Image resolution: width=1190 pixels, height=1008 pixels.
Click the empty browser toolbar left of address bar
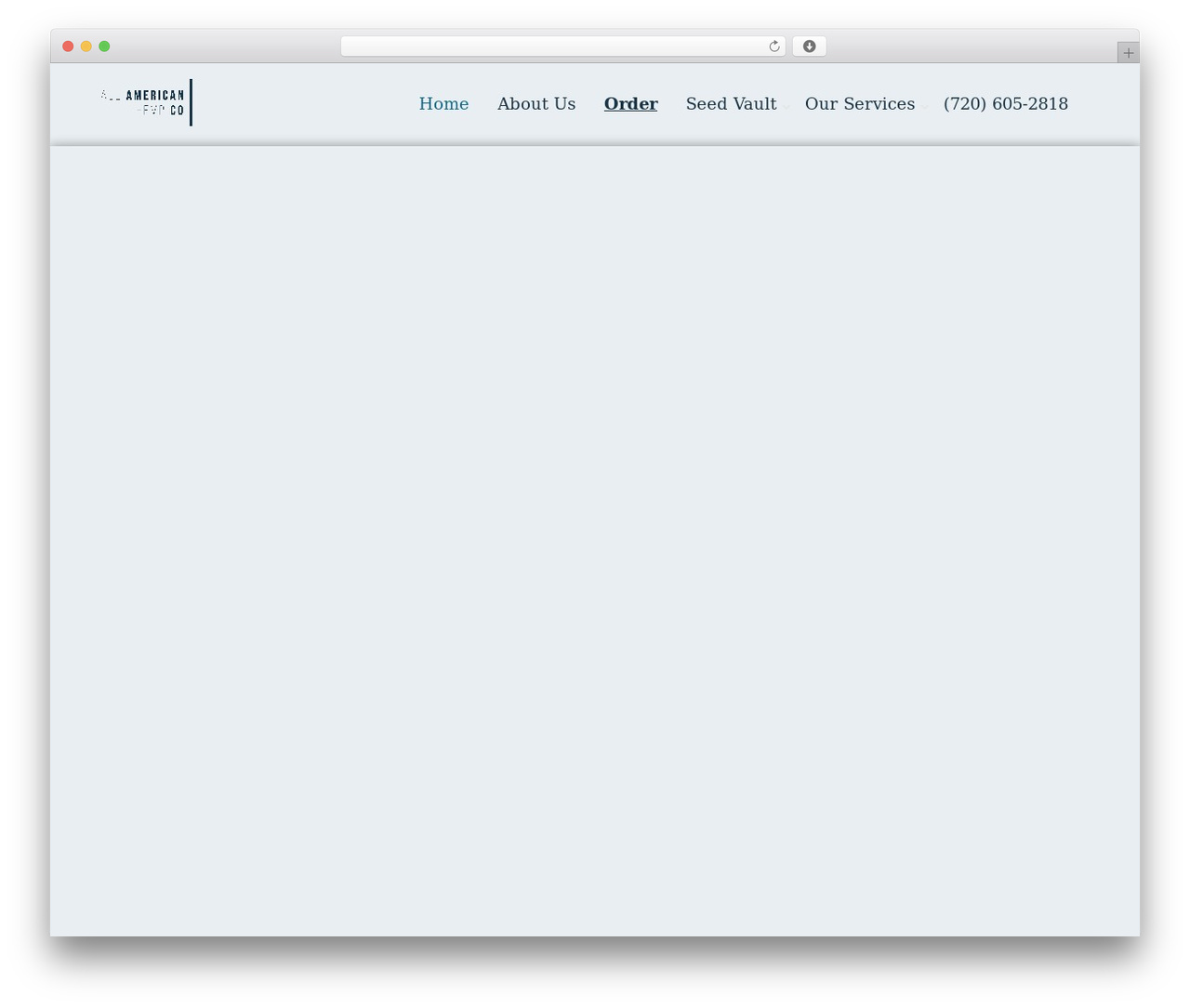(223, 46)
